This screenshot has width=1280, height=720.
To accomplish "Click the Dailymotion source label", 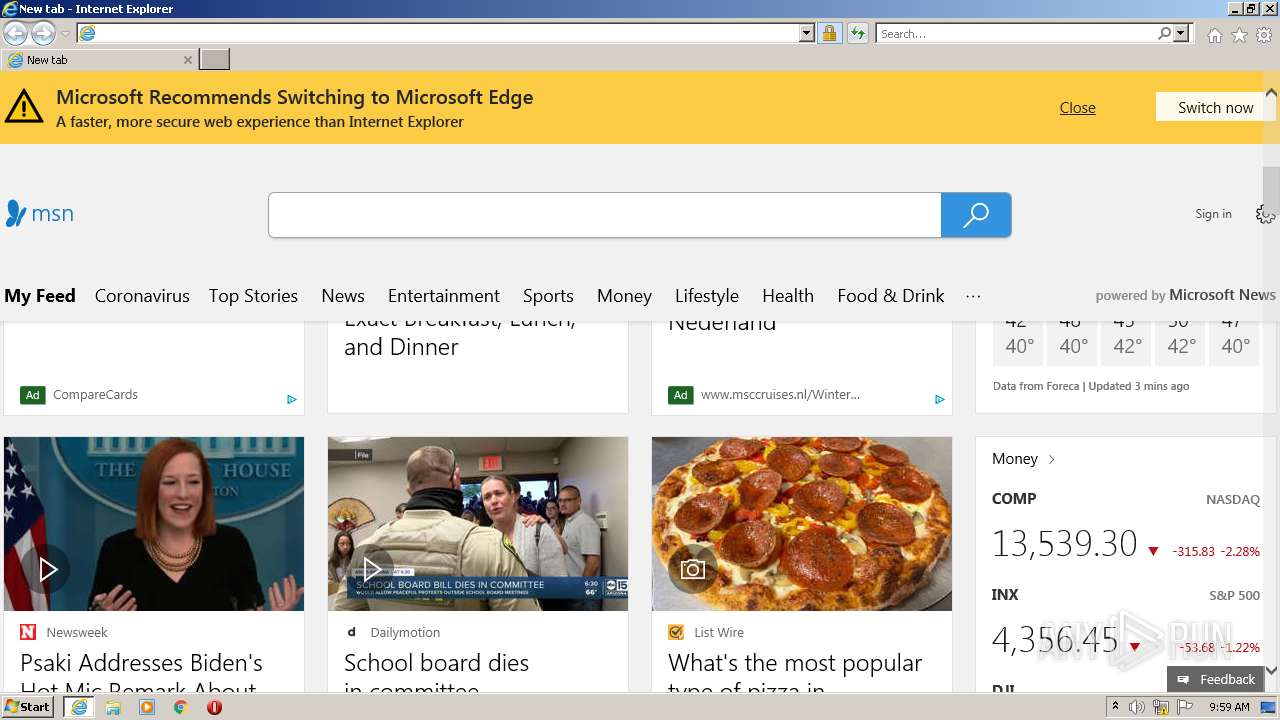I will coord(405,632).
